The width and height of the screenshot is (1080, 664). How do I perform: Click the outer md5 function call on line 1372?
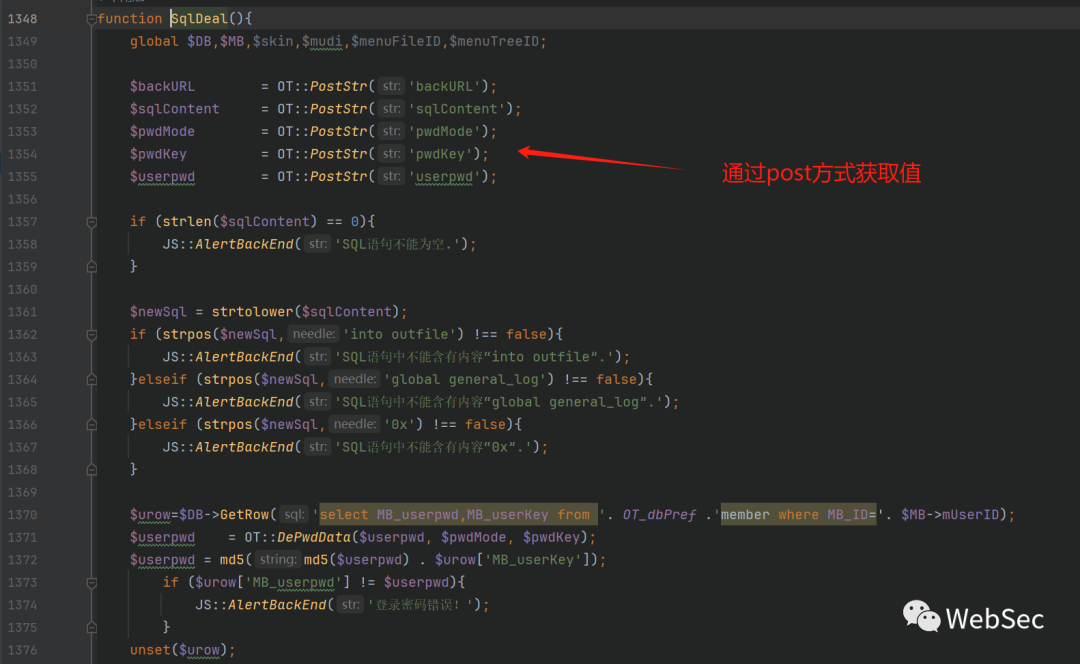(232, 560)
